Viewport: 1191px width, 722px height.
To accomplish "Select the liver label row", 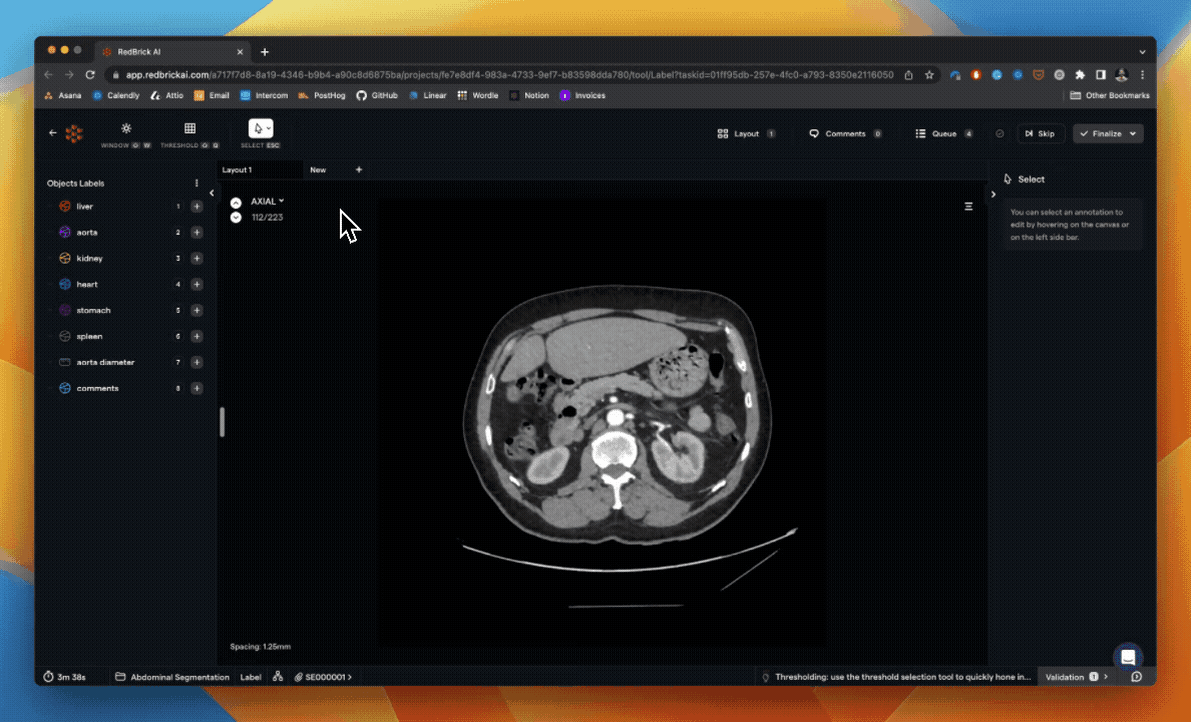I will click(x=125, y=207).
